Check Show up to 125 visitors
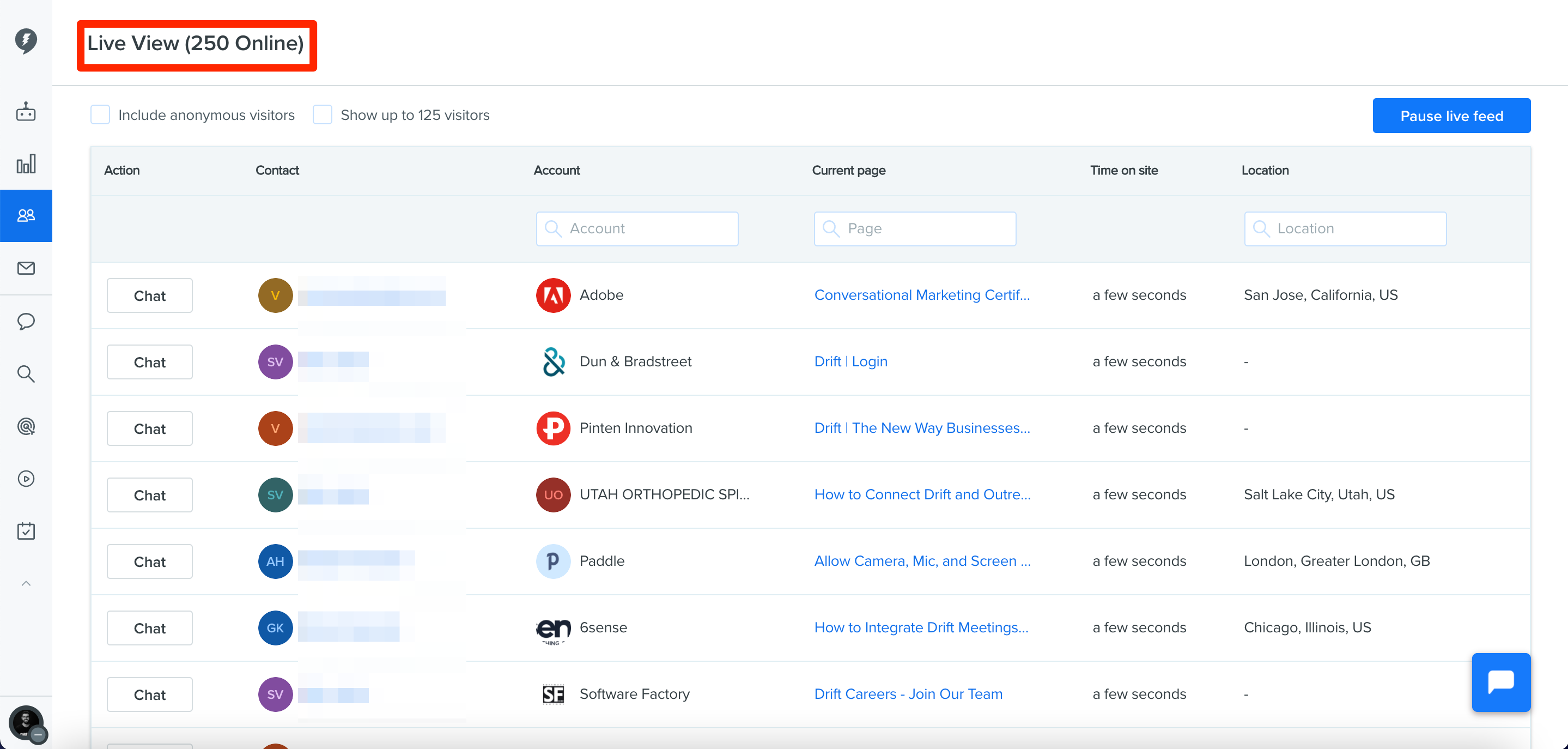This screenshot has height=749, width=1568. [322, 114]
